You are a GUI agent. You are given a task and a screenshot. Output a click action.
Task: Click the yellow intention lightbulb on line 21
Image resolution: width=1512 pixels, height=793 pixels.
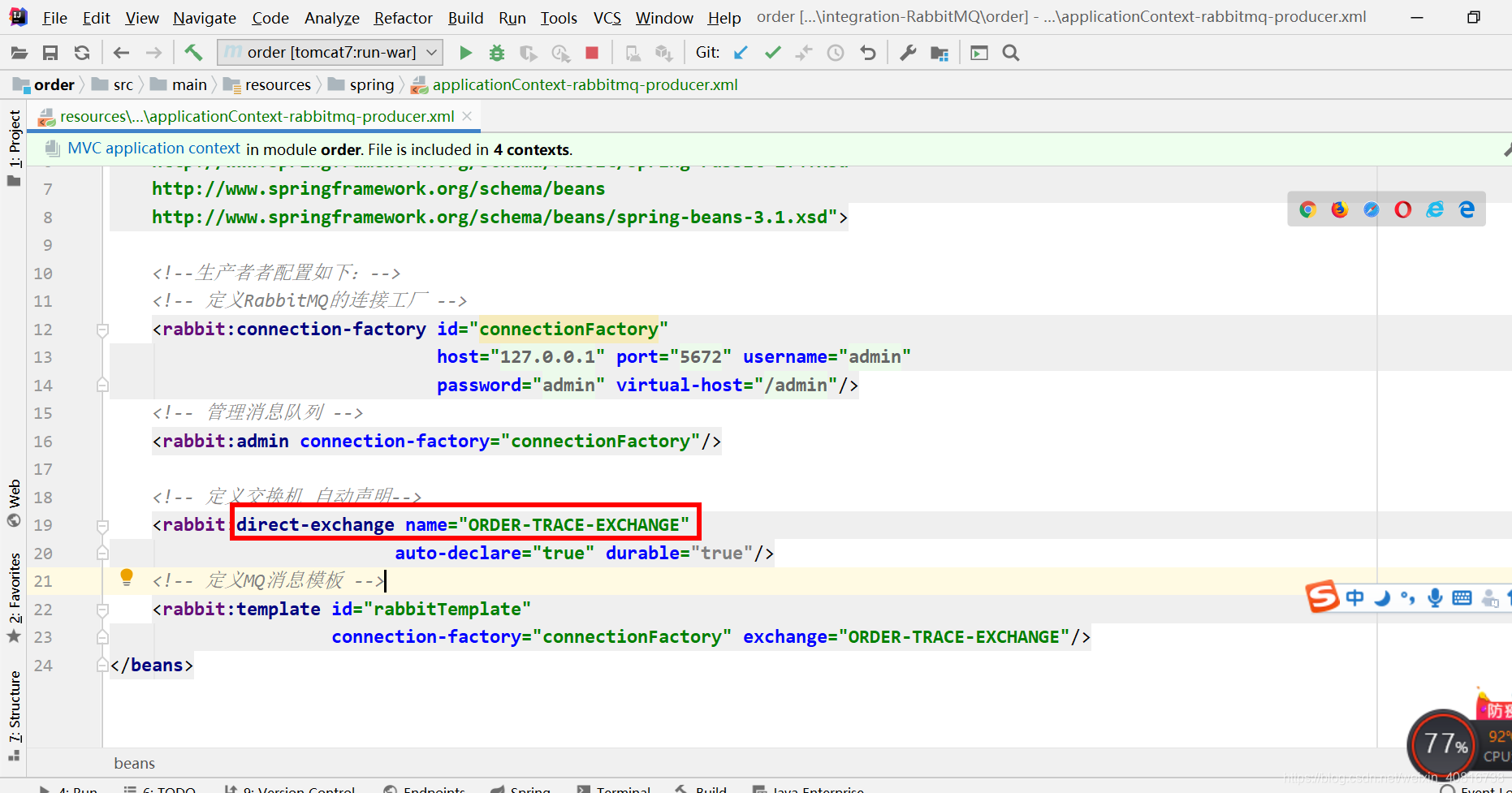pyautogui.click(x=127, y=577)
